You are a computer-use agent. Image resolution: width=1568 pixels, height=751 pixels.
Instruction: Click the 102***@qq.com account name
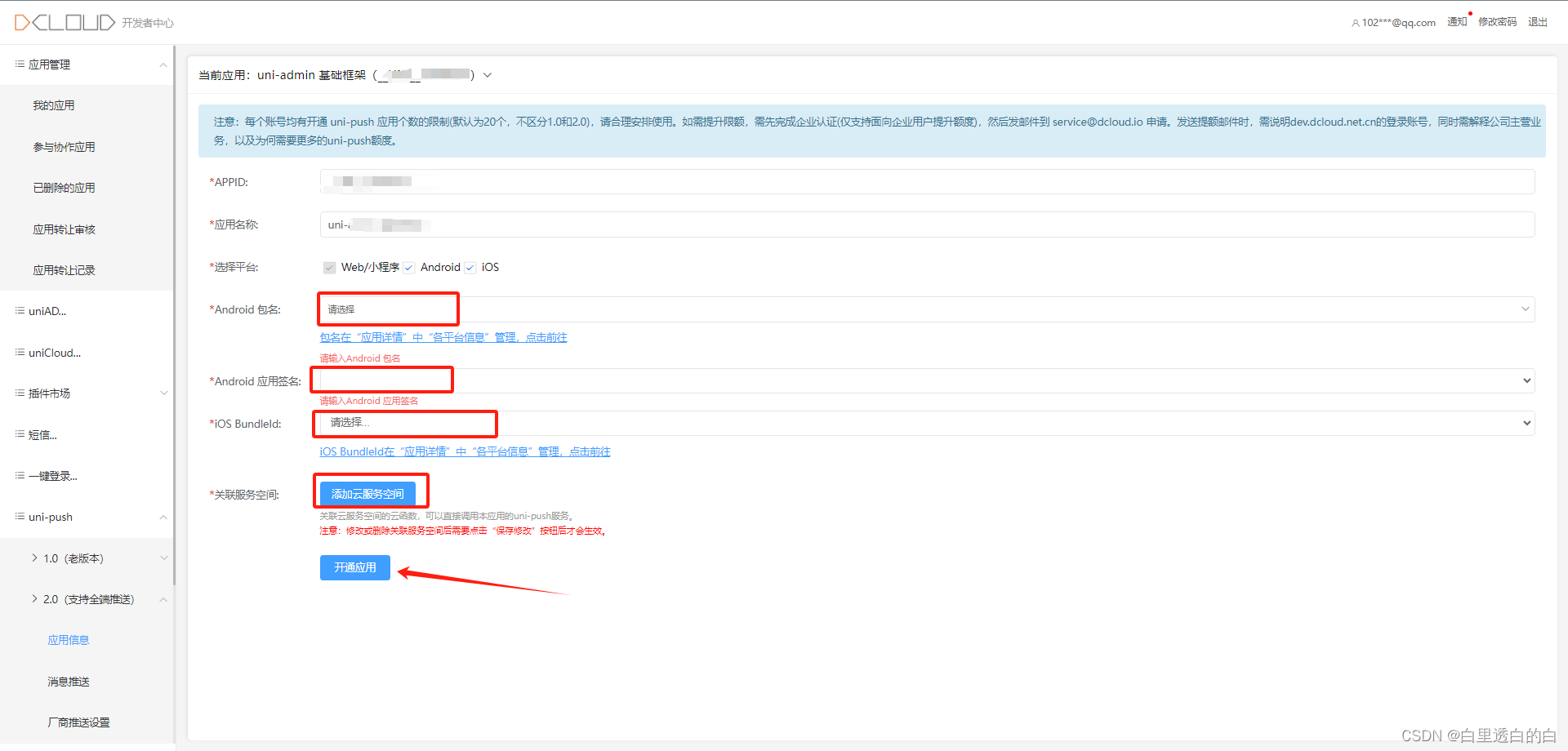pyautogui.click(x=1399, y=23)
